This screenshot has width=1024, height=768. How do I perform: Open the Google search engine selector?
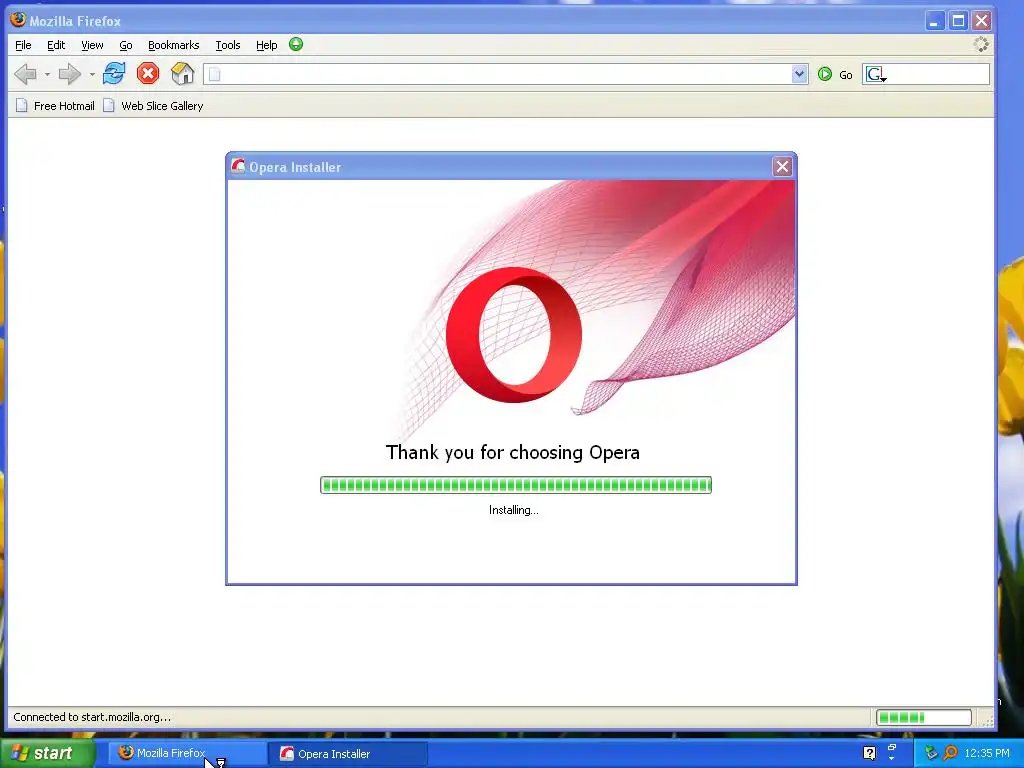point(876,74)
